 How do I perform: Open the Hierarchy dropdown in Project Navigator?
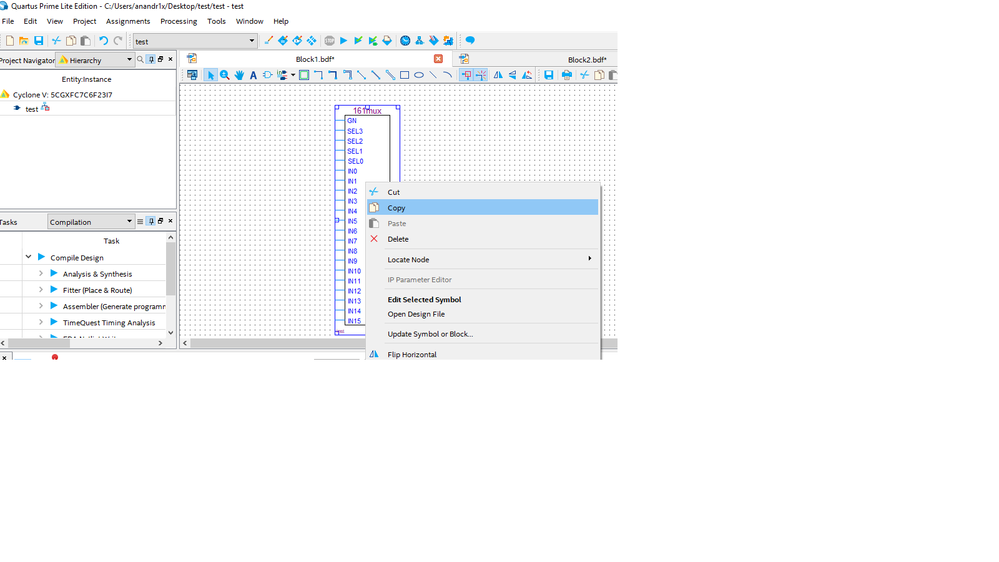click(129, 60)
